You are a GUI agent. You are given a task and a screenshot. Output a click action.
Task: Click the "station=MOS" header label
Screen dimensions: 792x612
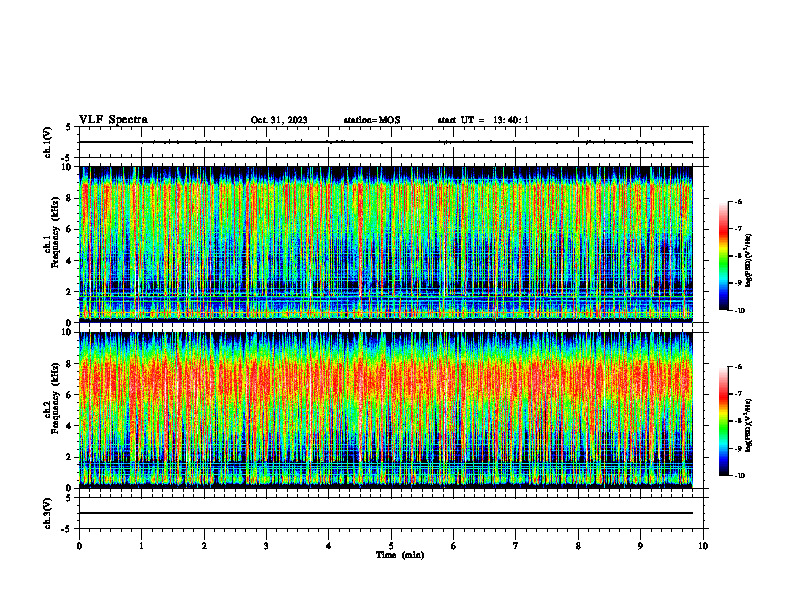(x=372, y=120)
